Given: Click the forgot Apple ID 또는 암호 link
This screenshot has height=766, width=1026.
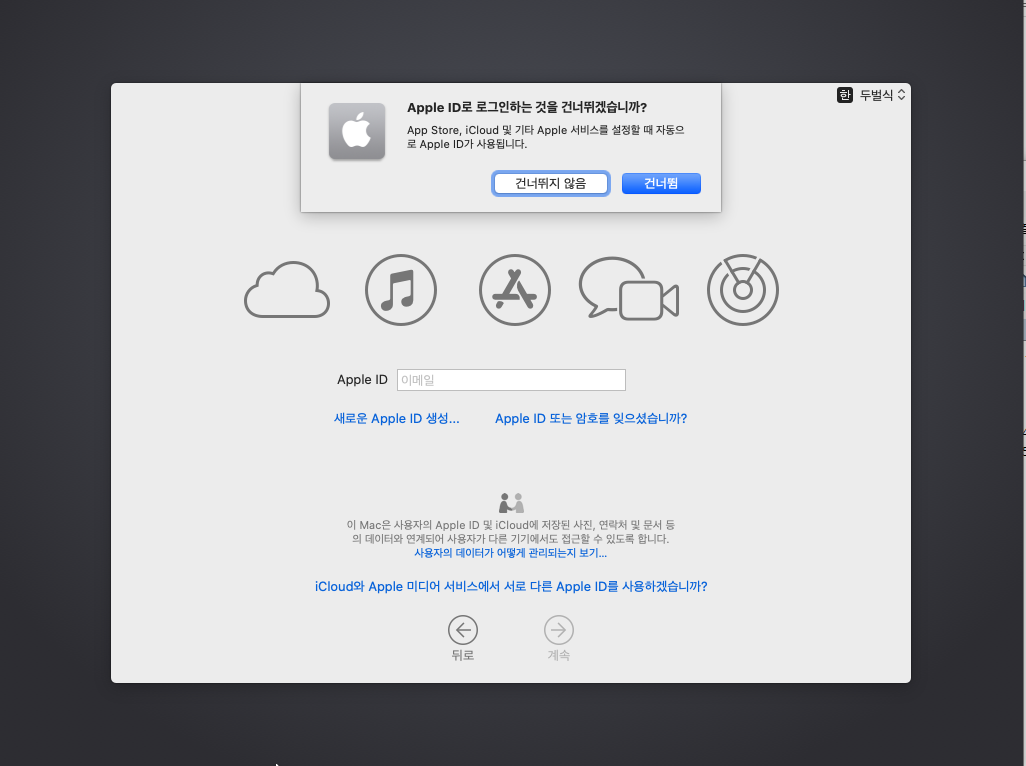Looking at the screenshot, I should [591, 419].
